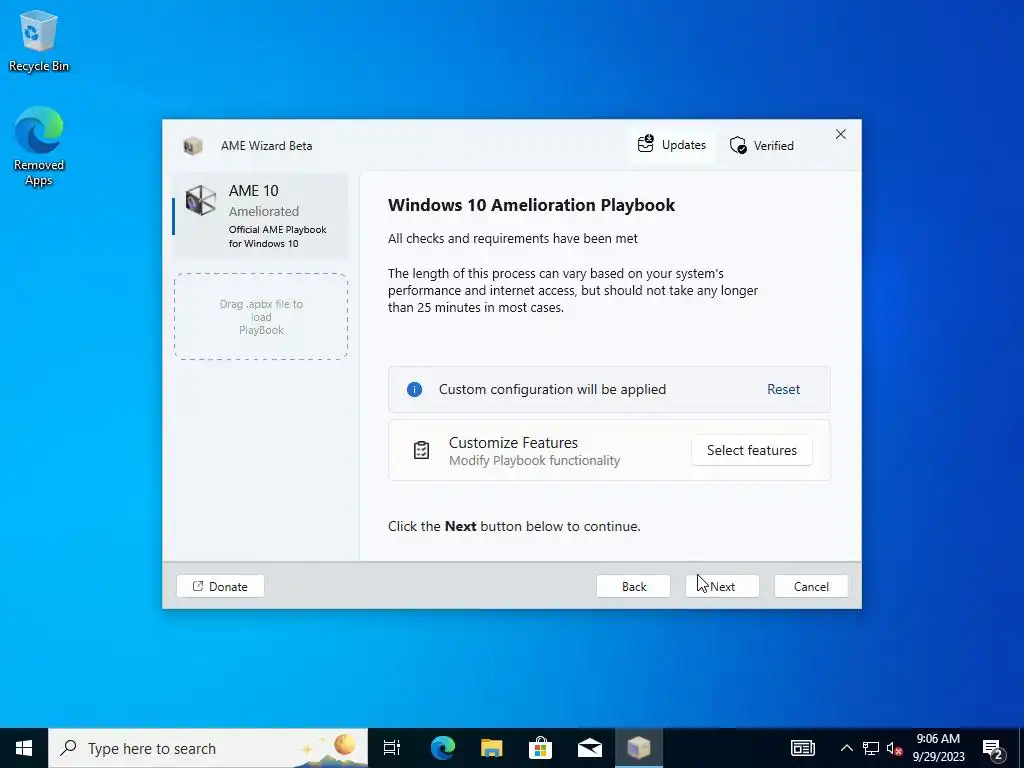Reset the custom configuration

tap(783, 389)
